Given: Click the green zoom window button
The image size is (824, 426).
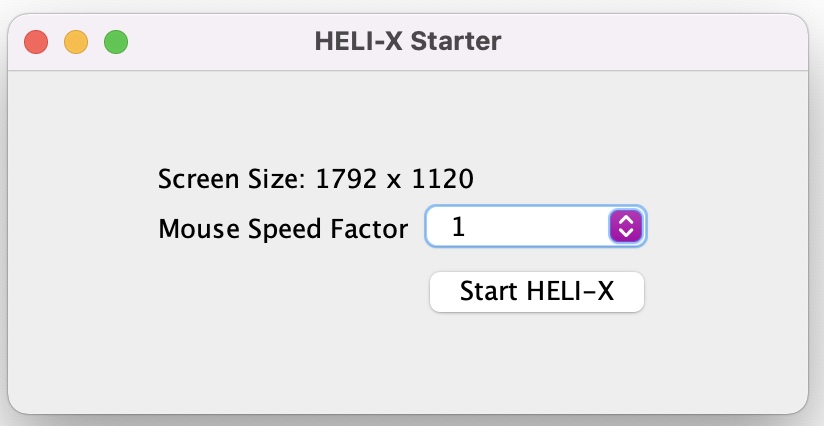Looking at the screenshot, I should coord(116,42).
